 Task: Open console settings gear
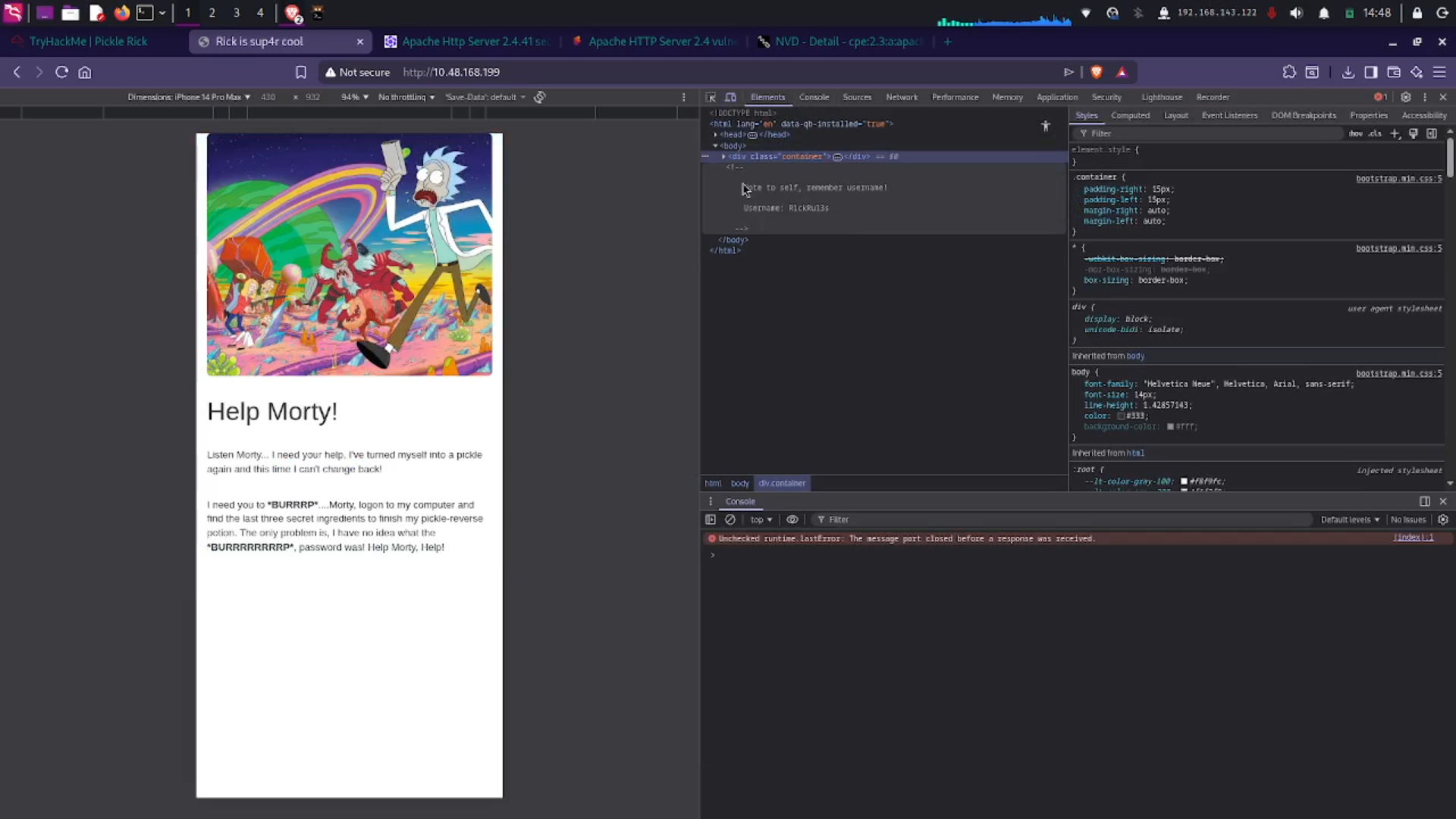click(x=1443, y=519)
